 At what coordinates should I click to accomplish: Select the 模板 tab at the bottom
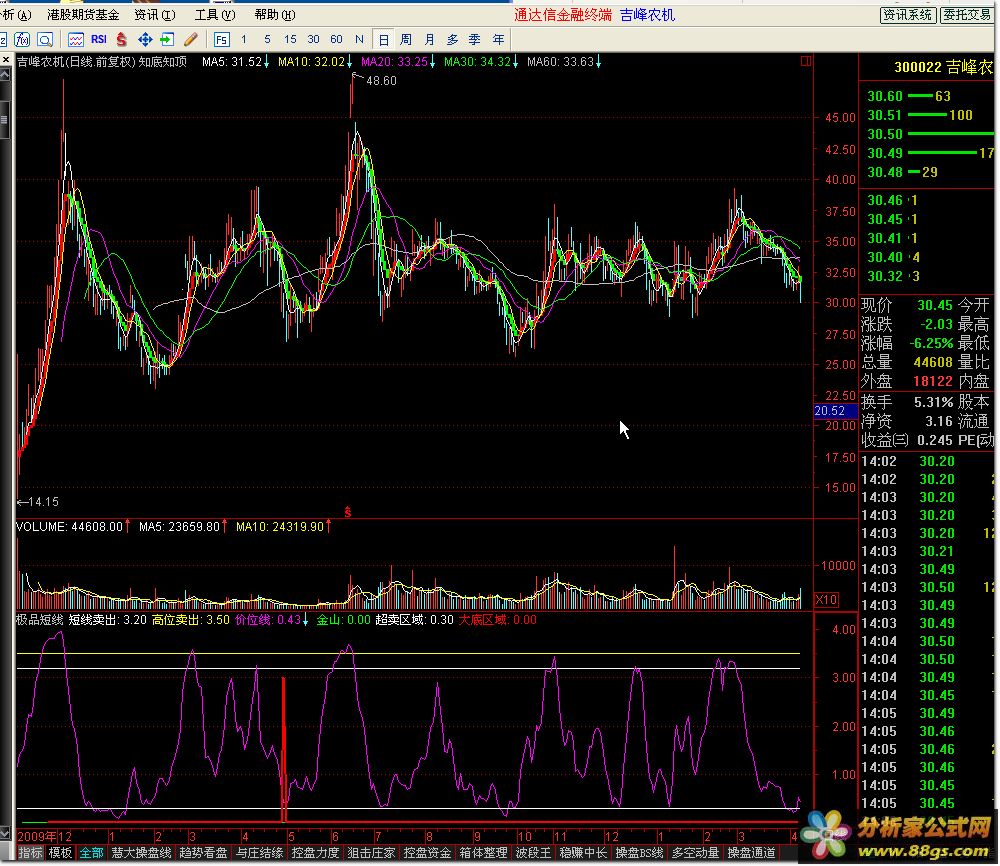click(x=61, y=853)
